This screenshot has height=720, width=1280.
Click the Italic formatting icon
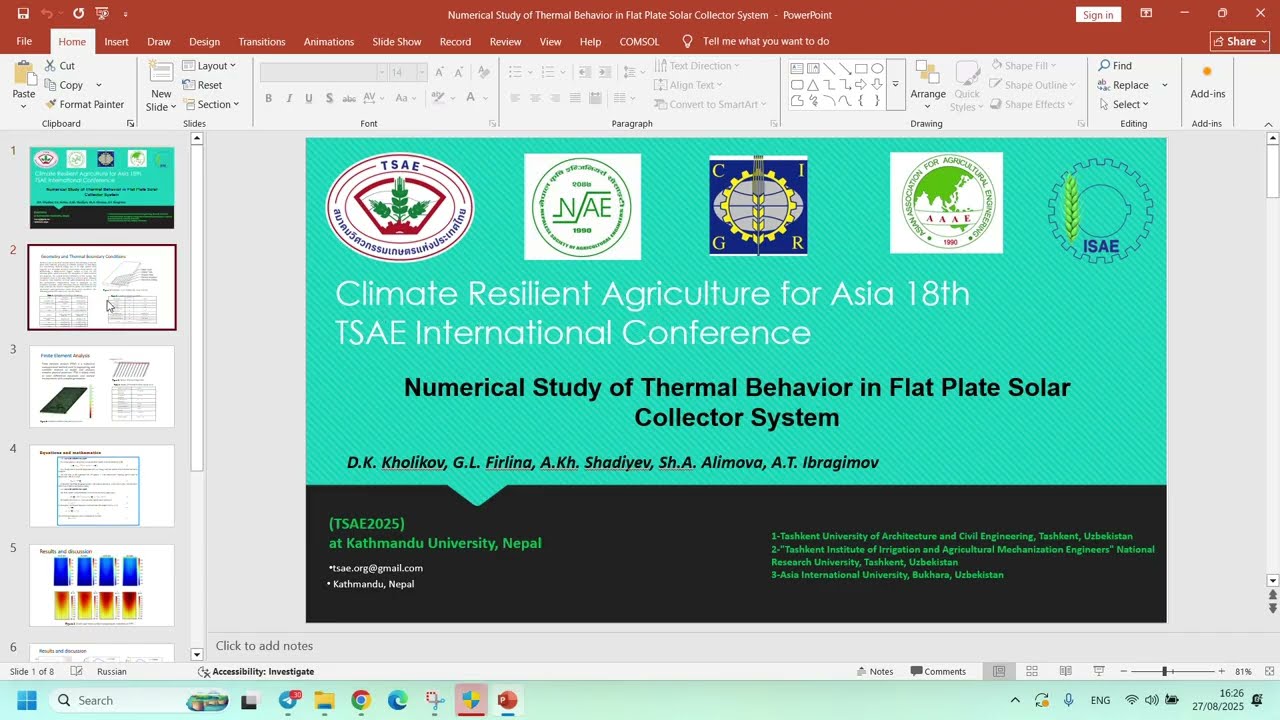(289, 98)
